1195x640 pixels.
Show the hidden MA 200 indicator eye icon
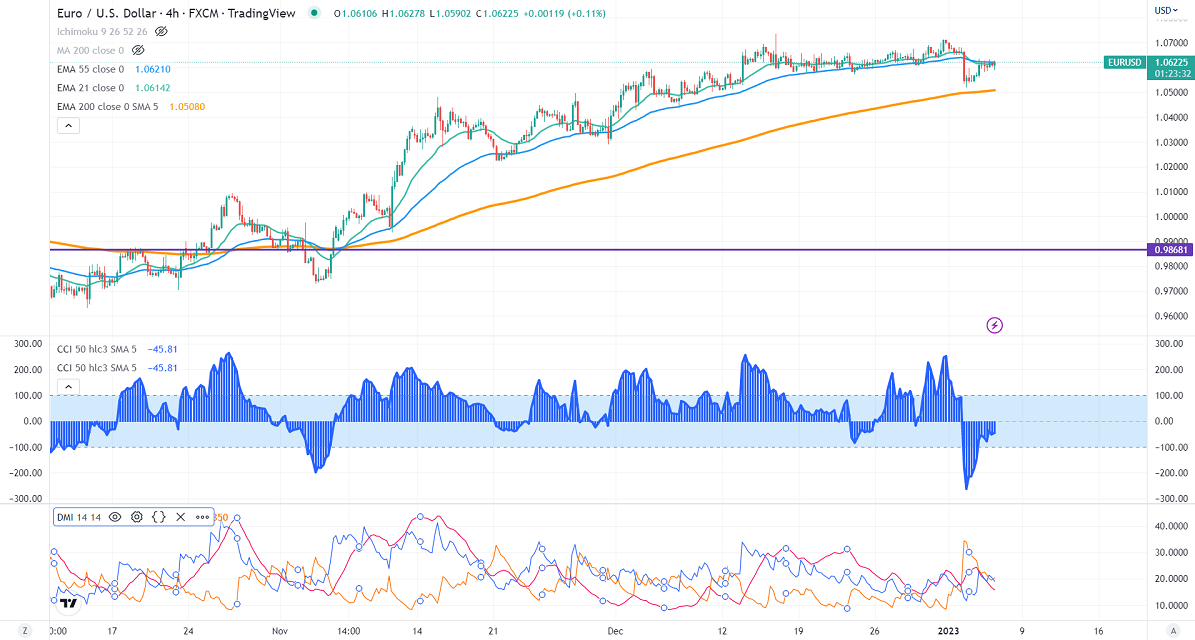tap(138, 50)
